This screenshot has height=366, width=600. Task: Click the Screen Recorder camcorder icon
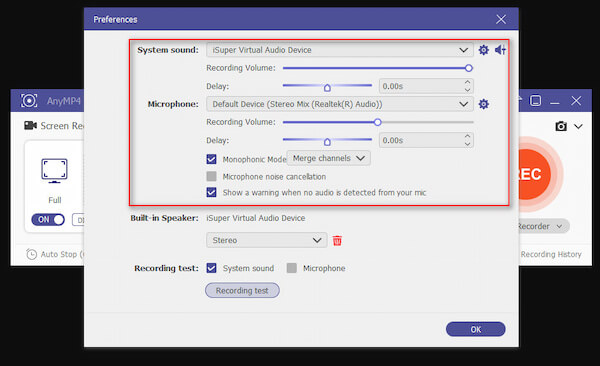click(30, 125)
